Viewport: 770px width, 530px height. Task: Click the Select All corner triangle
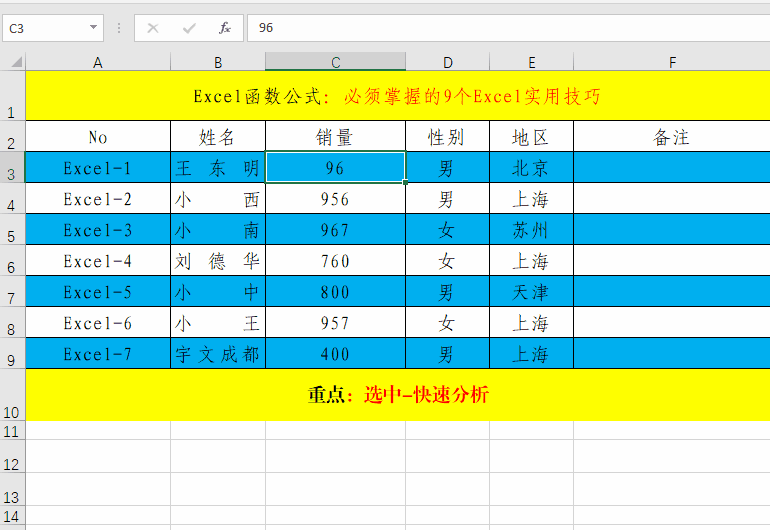17,61
